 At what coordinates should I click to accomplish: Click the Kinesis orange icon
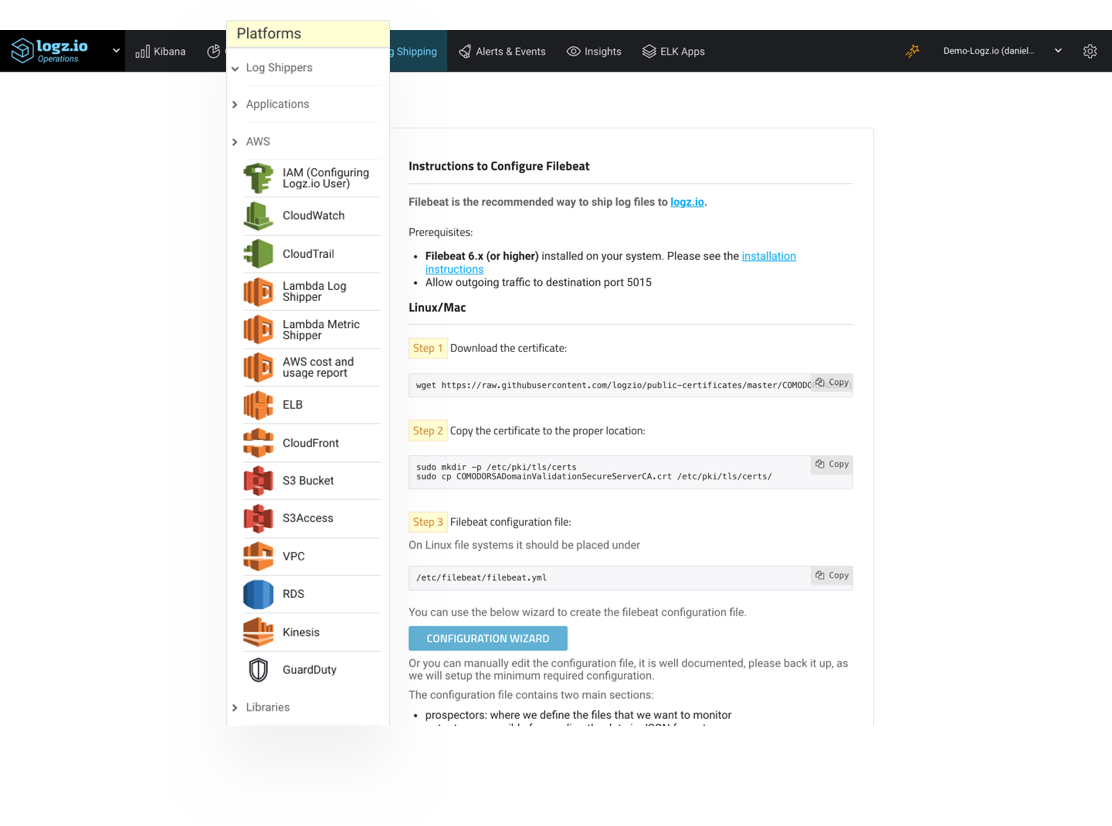click(258, 632)
